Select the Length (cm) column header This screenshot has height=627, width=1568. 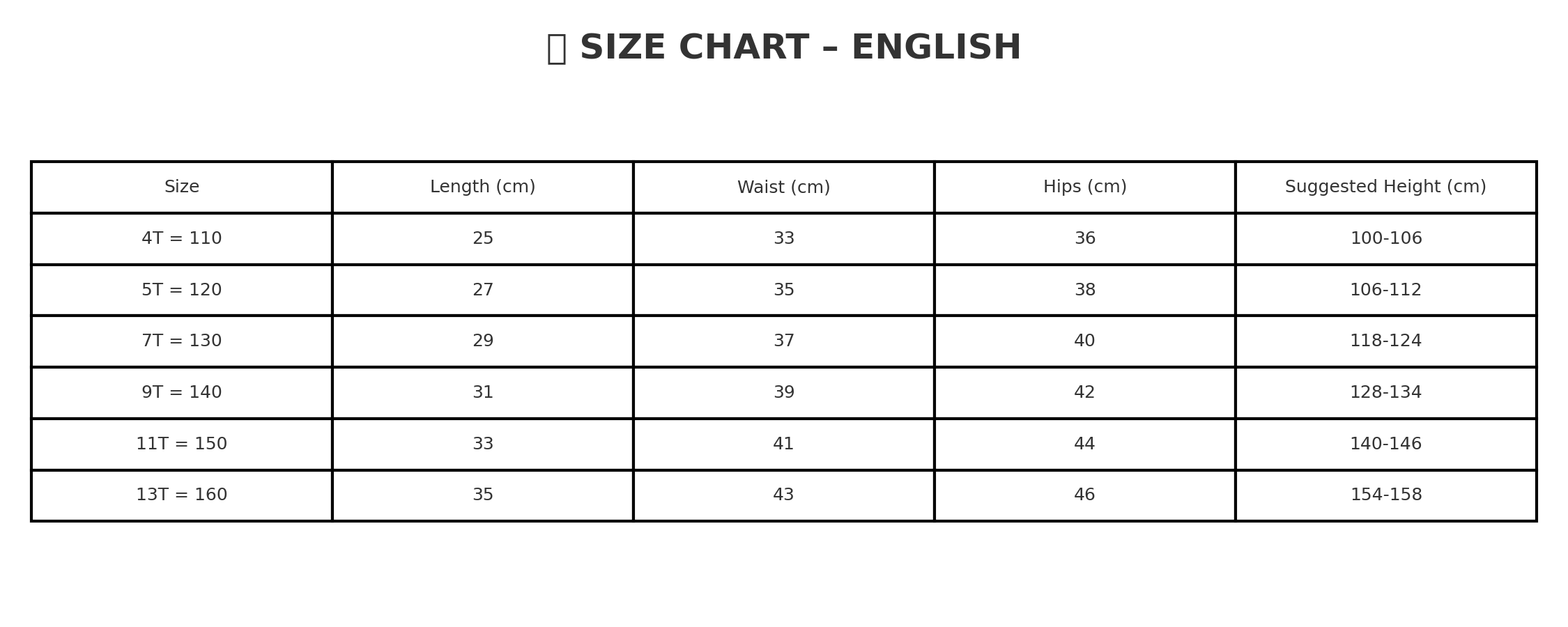click(x=483, y=187)
